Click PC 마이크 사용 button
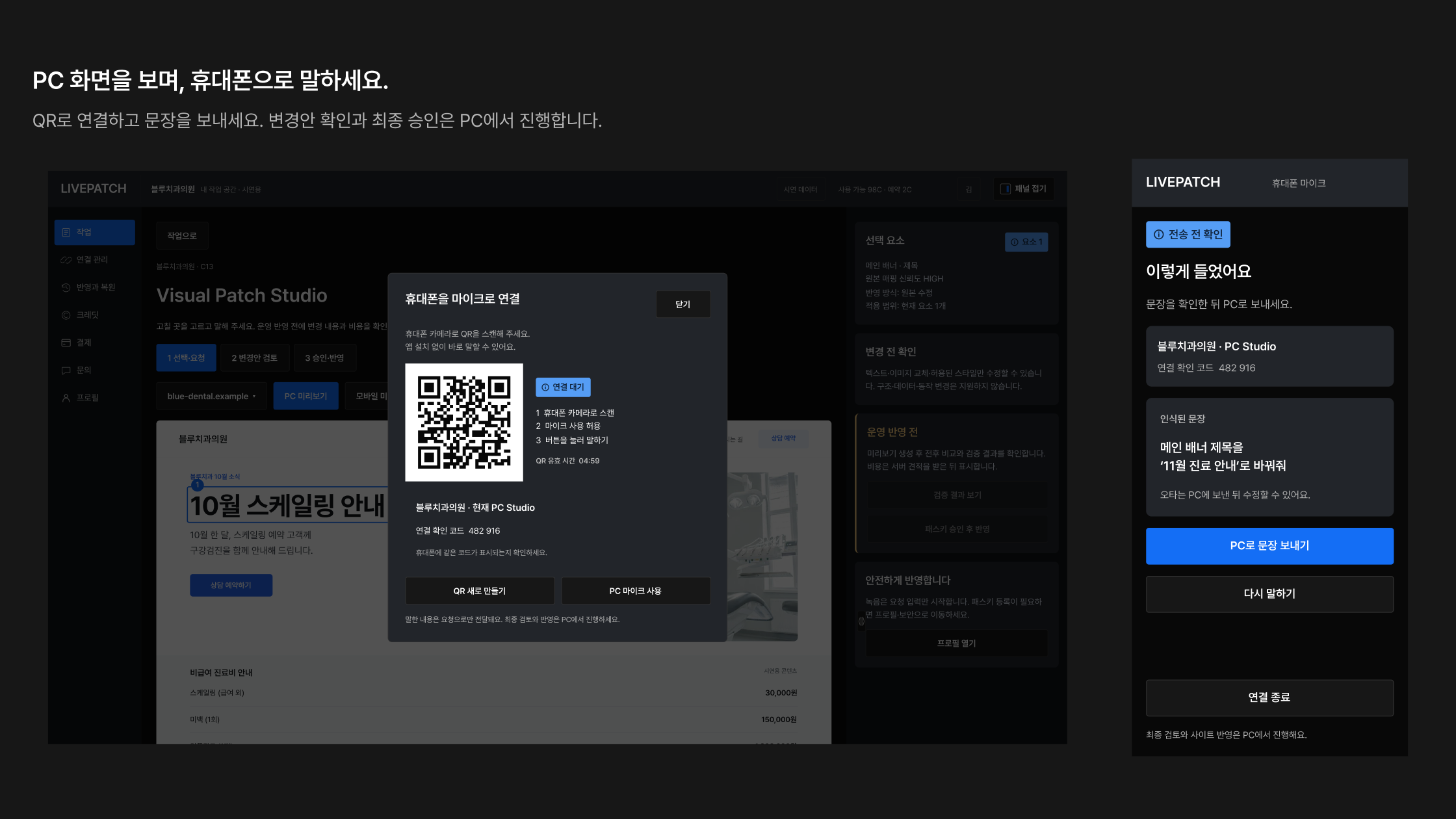The height and width of the screenshot is (819, 1456). pos(636,591)
